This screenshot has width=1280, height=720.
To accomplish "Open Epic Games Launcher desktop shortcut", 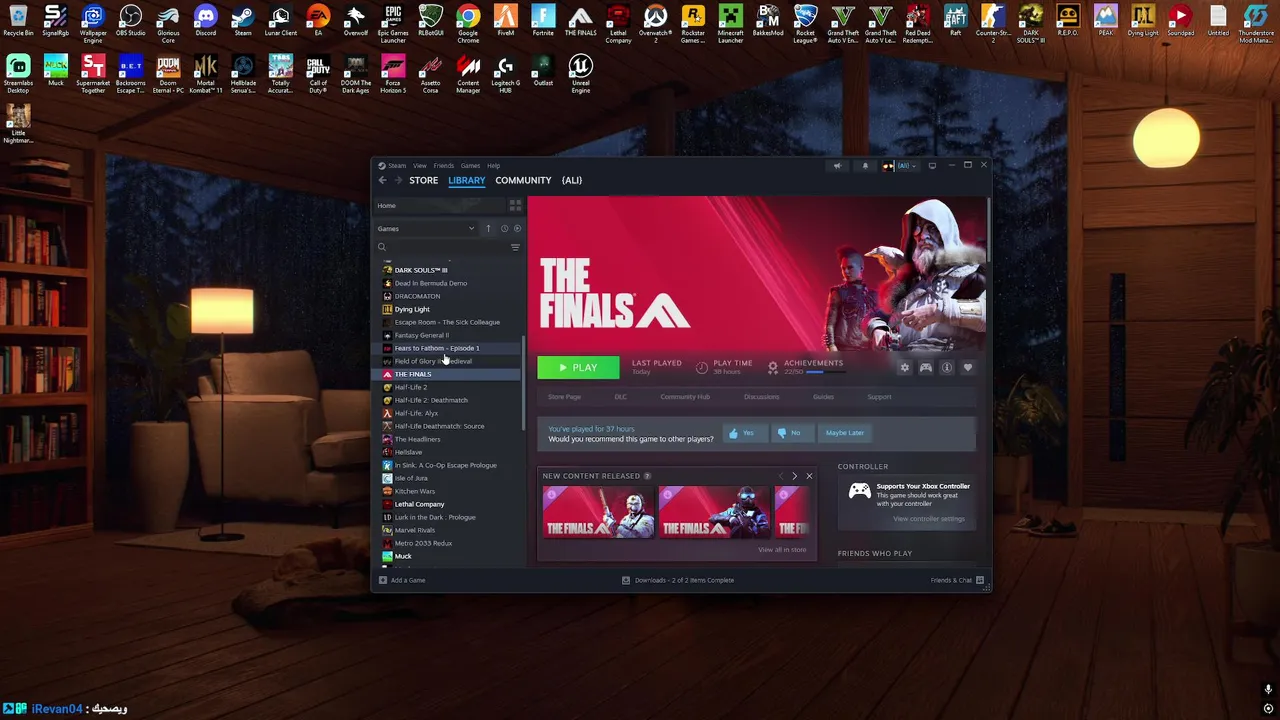I will [x=393, y=24].
